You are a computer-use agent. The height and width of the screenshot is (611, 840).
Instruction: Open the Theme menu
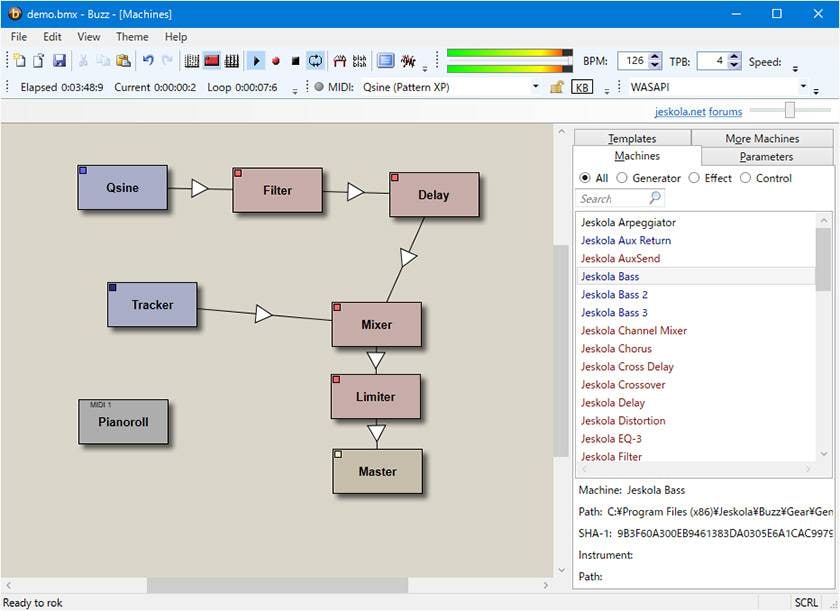132,37
